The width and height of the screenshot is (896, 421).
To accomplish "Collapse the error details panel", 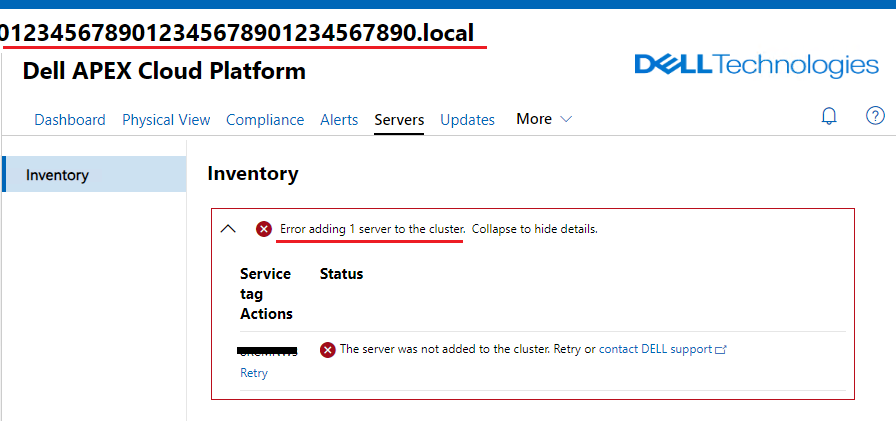I will click(x=228, y=229).
